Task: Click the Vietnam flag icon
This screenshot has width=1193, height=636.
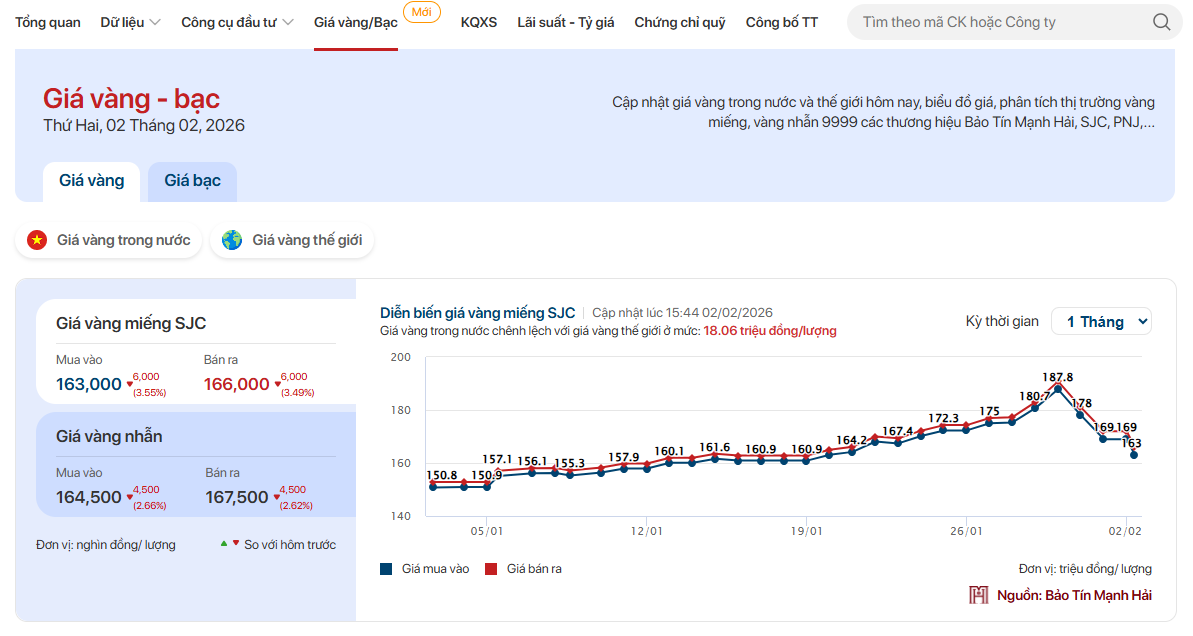Action: [x=37, y=240]
